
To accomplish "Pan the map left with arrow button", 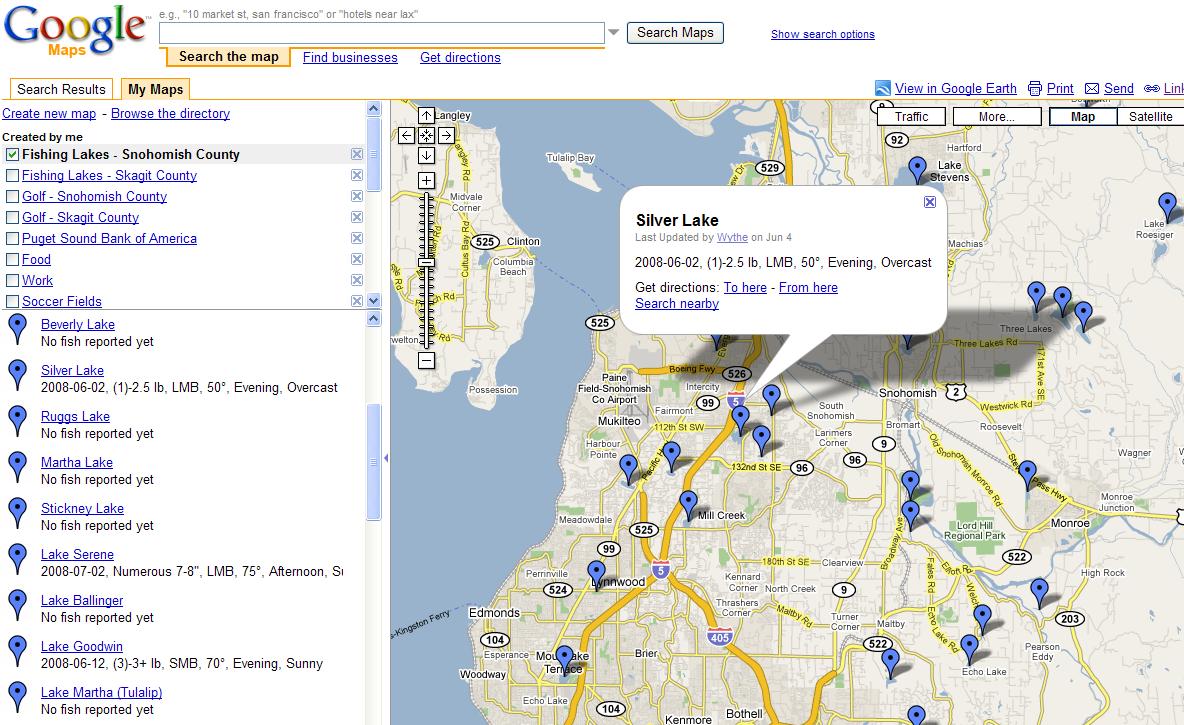I will [406, 135].
